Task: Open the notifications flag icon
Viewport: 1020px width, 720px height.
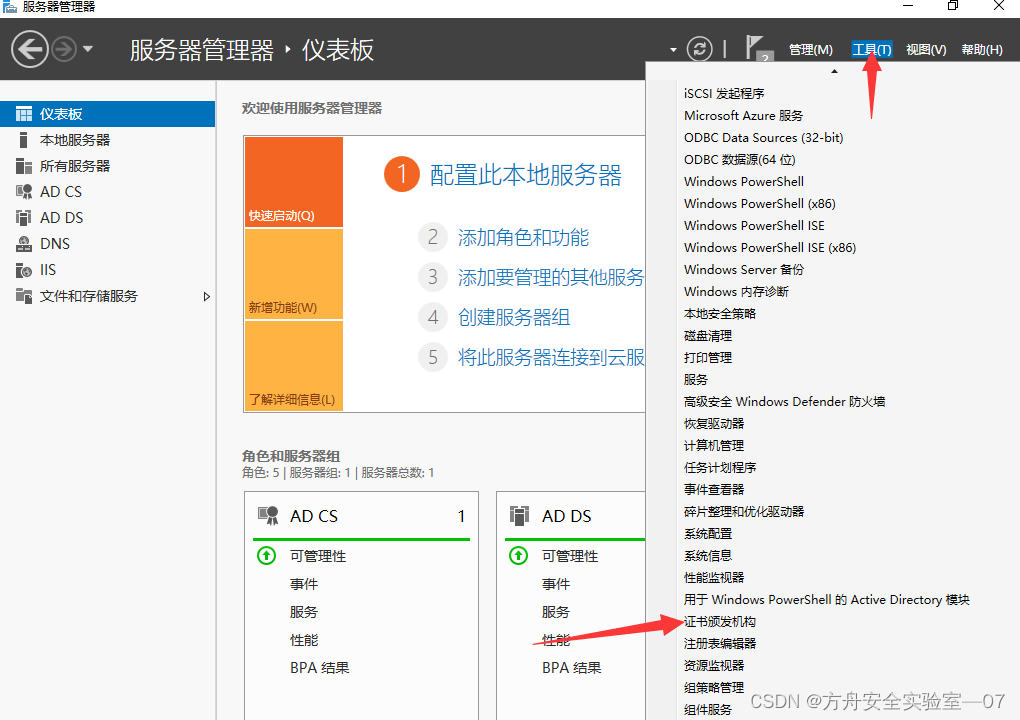Action: pyautogui.click(x=757, y=48)
